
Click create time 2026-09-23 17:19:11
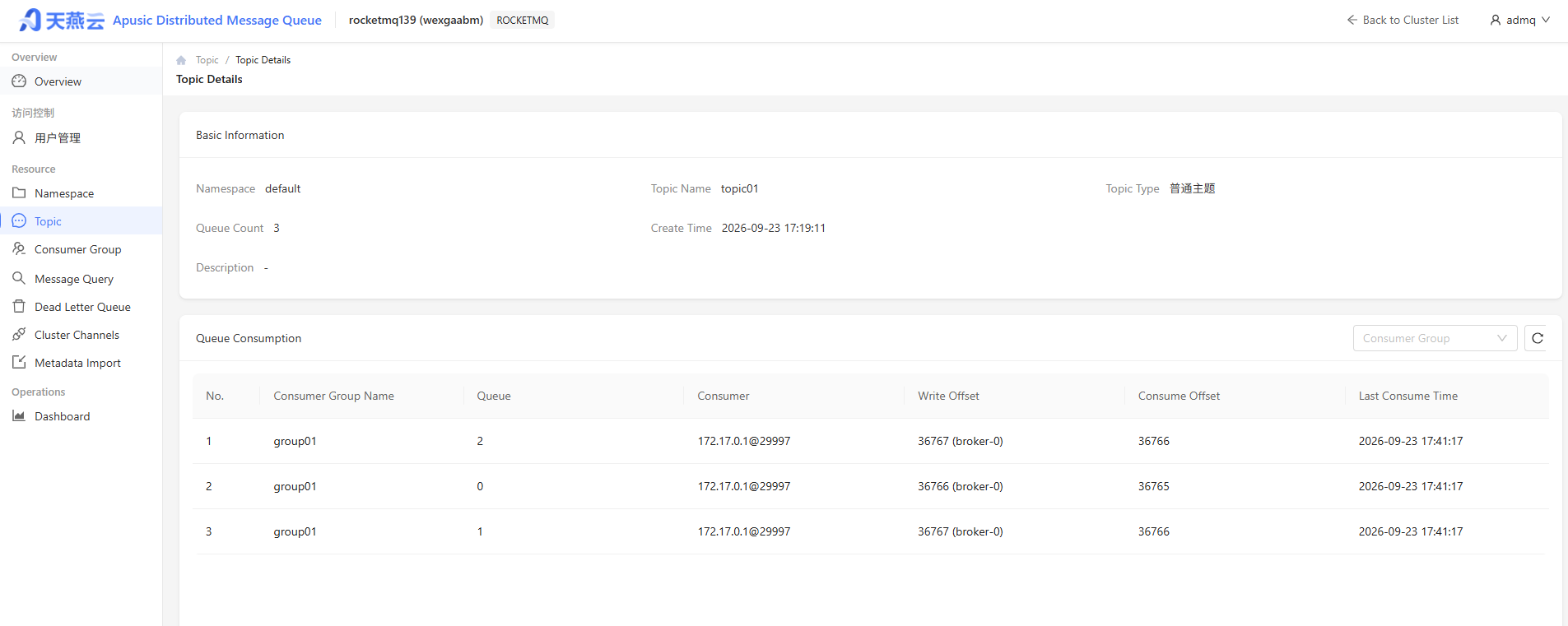774,228
